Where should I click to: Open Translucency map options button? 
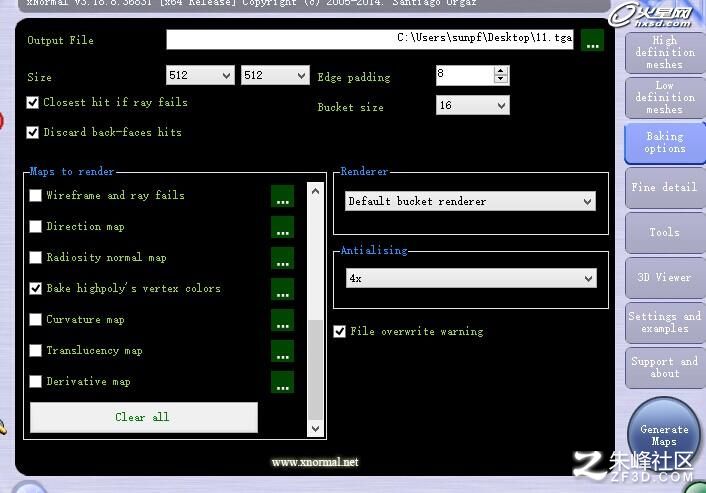(282, 351)
